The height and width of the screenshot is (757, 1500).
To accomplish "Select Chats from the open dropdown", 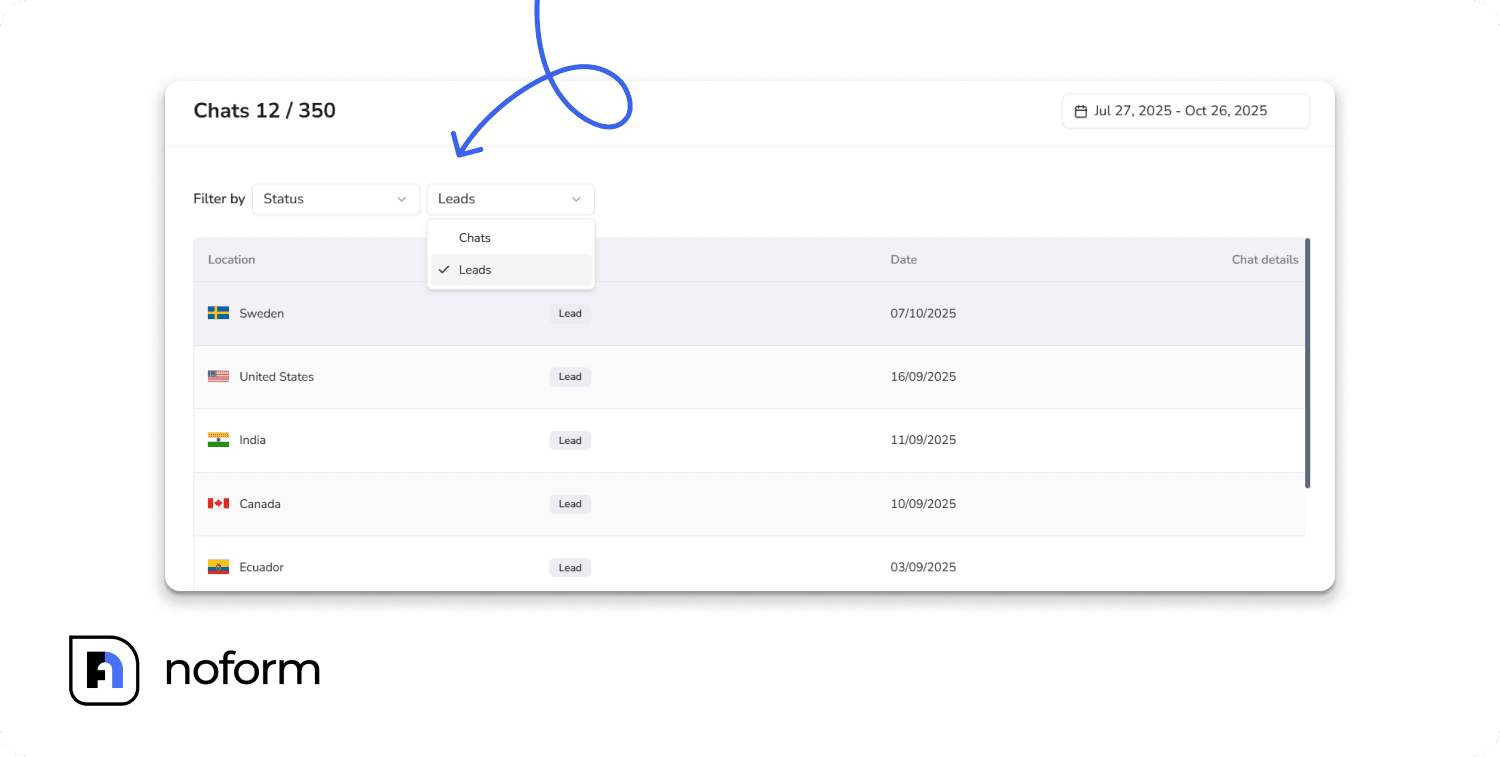I will coord(475,237).
